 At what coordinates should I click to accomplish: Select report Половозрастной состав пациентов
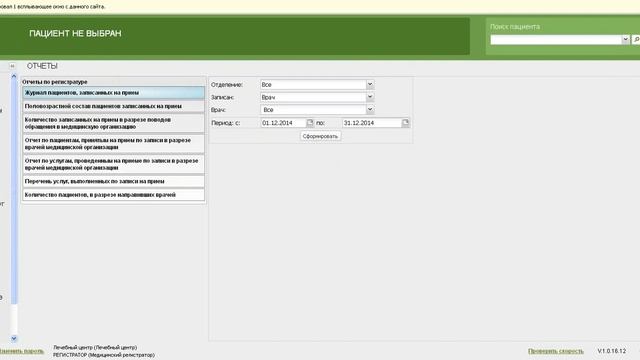[x=113, y=106]
